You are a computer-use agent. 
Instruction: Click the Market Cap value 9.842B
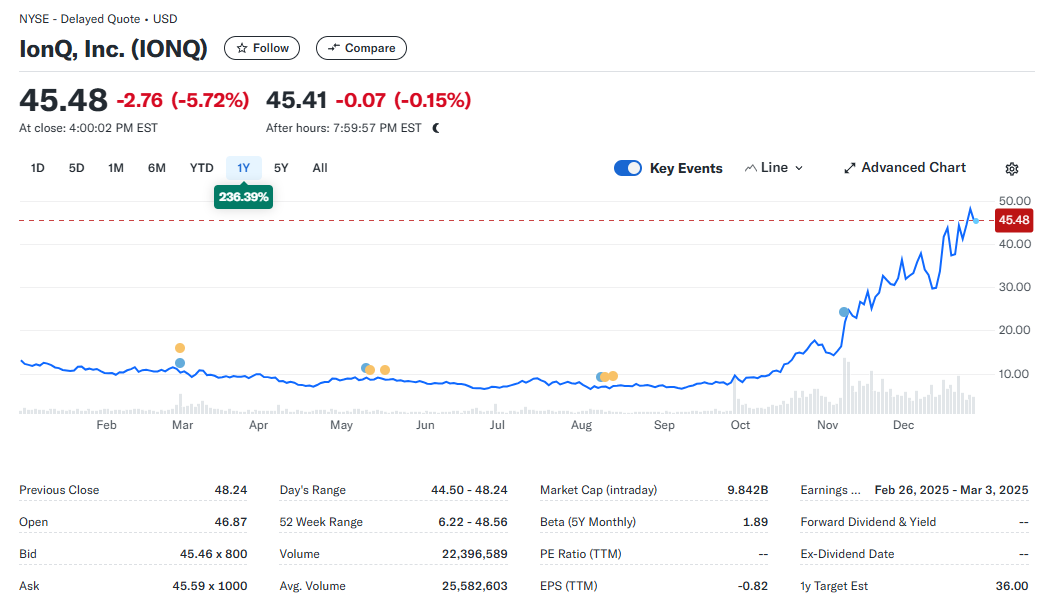click(x=748, y=490)
